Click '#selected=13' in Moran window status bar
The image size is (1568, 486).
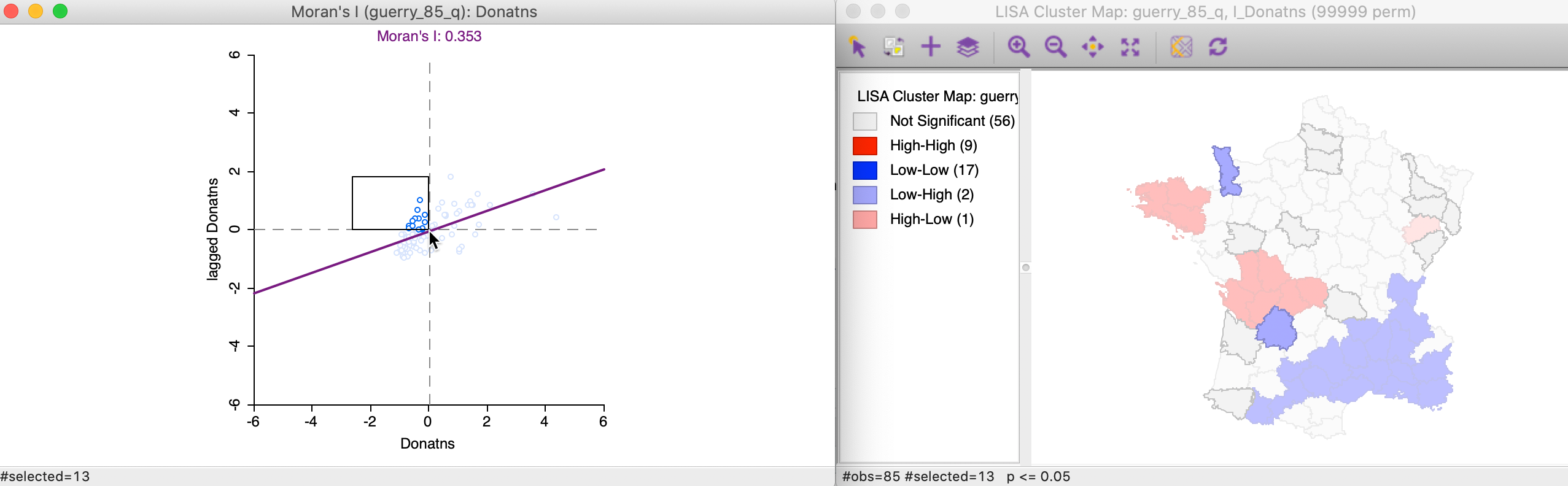[x=45, y=477]
